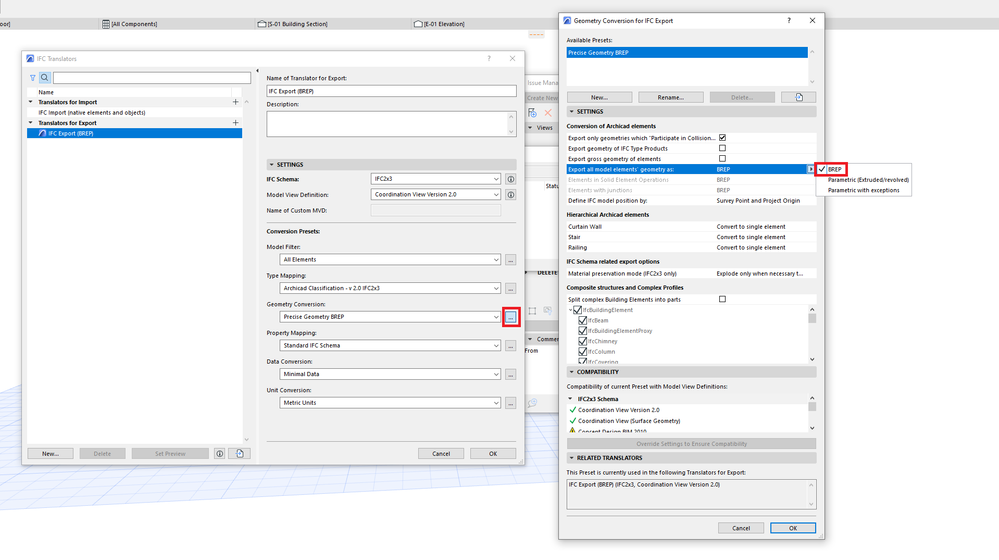Viewport: 999px width, 560px height.
Task: Add new translator for export plus icon
Action: pyautogui.click(x=236, y=123)
